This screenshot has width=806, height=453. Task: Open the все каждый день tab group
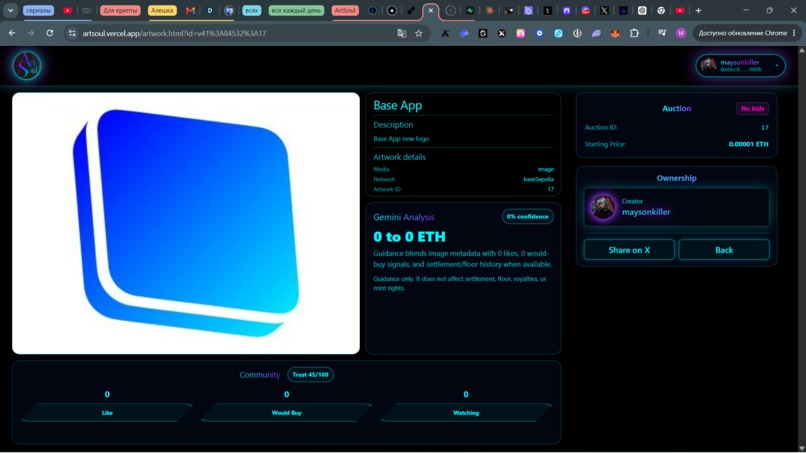click(296, 10)
